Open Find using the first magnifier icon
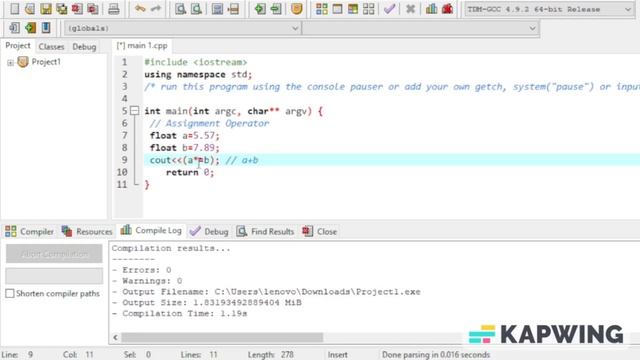The width and height of the screenshot is (640, 360). point(180,9)
